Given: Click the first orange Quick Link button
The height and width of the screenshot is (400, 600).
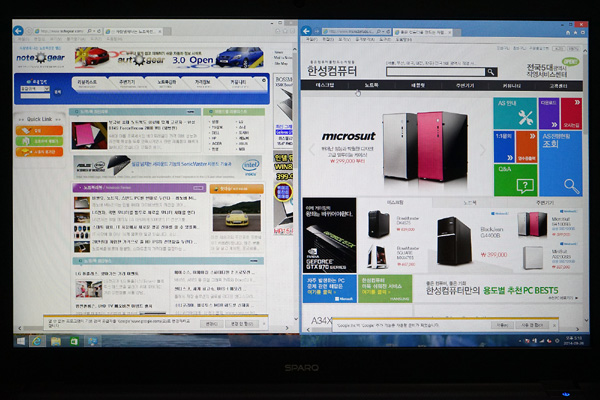Looking at the screenshot, I should [39, 131].
